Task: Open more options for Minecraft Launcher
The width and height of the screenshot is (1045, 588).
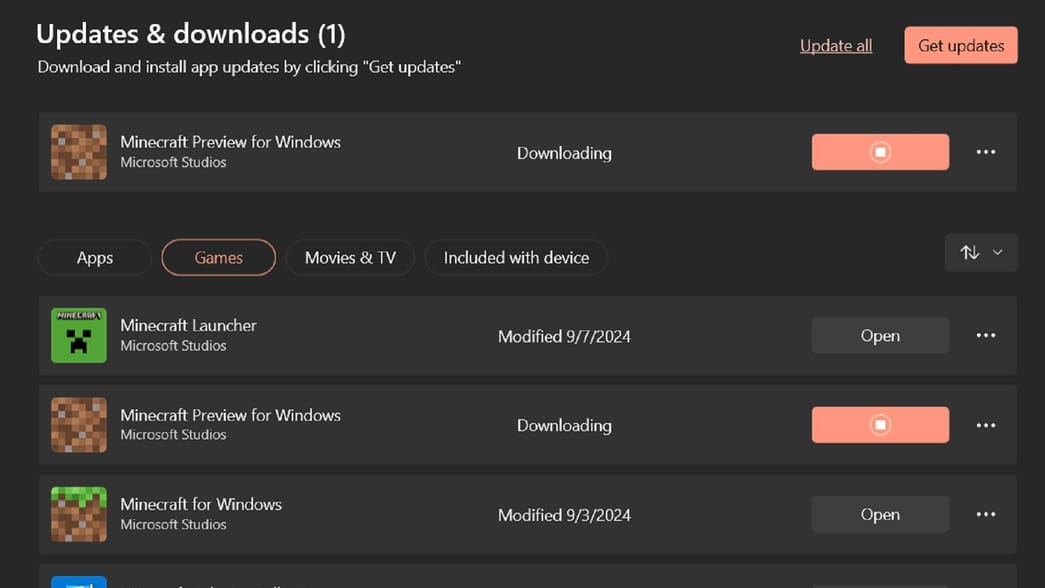Action: 986,335
